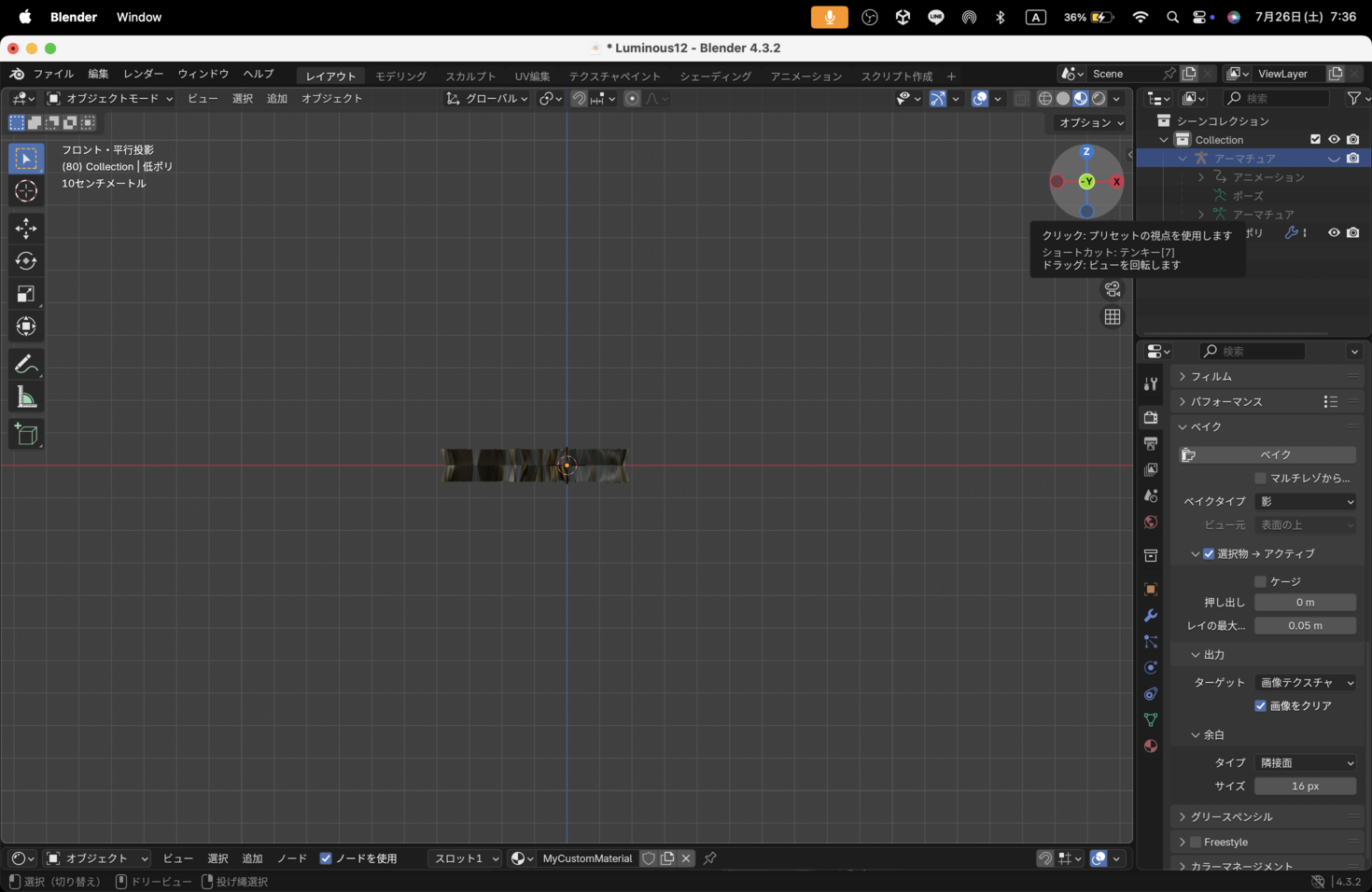Viewport: 1372px width, 892px height.
Task: Open the Physics properties tab
Action: click(x=1151, y=668)
